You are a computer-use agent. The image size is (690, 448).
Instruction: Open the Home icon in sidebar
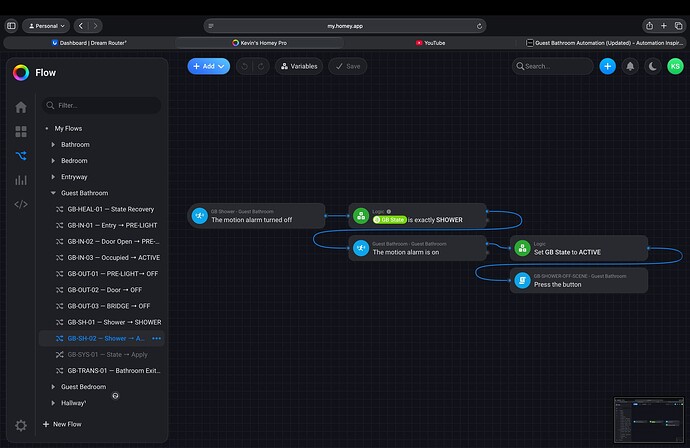[x=21, y=107]
